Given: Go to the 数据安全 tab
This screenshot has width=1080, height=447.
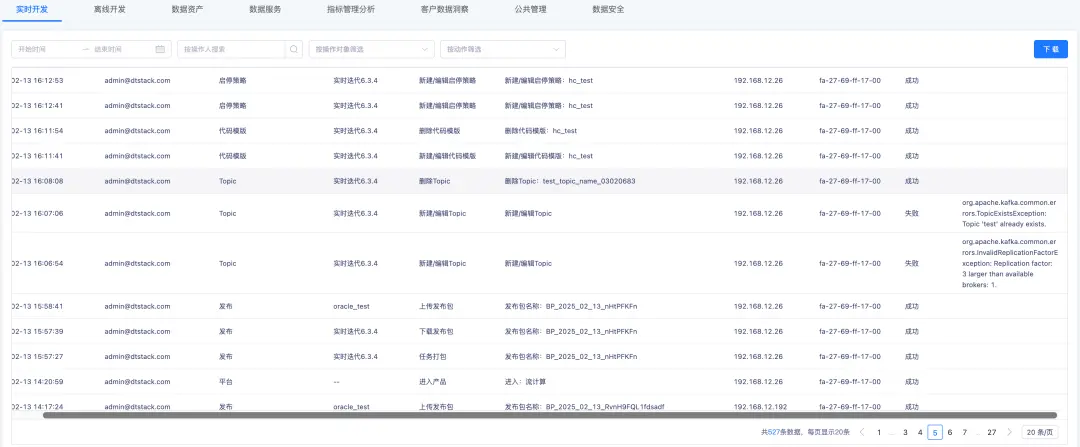Looking at the screenshot, I should pos(608,10).
